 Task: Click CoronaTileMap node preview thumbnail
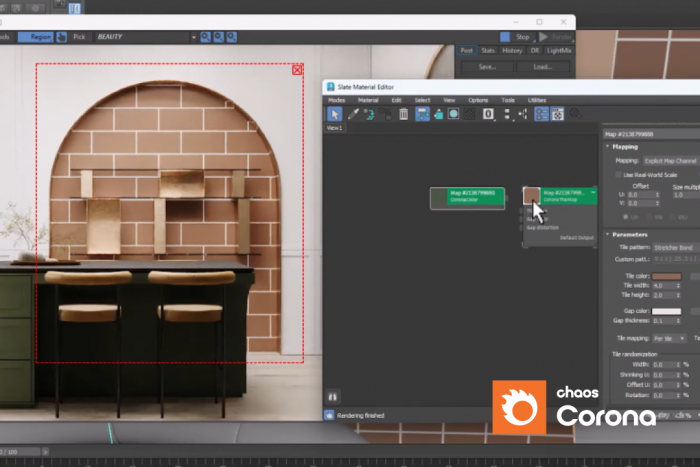(531, 196)
